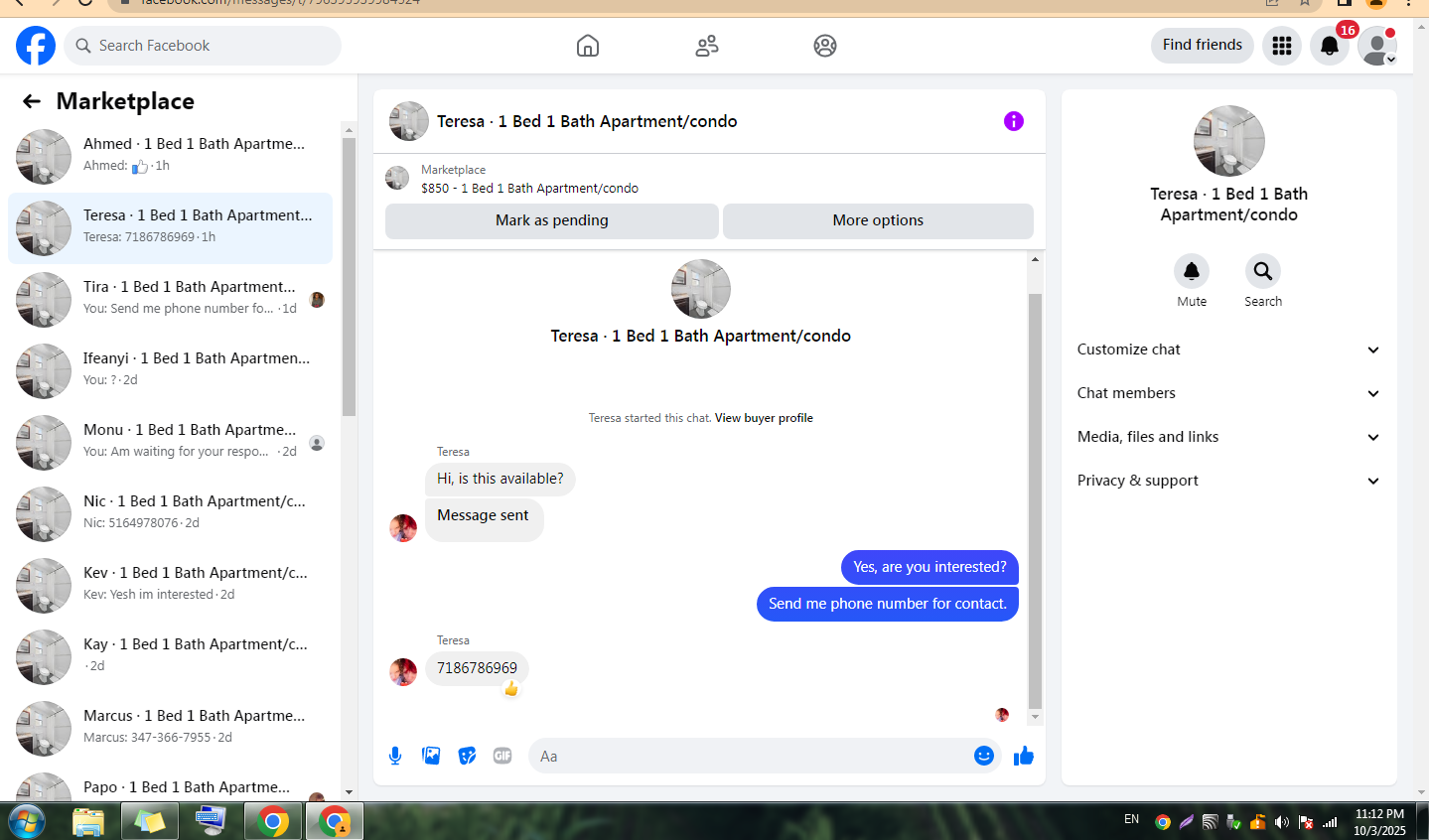Image resolution: width=1429 pixels, height=840 pixels.
Task: Expand the Chat members section
Action: pyautogui.click(x=1229, y=393)
